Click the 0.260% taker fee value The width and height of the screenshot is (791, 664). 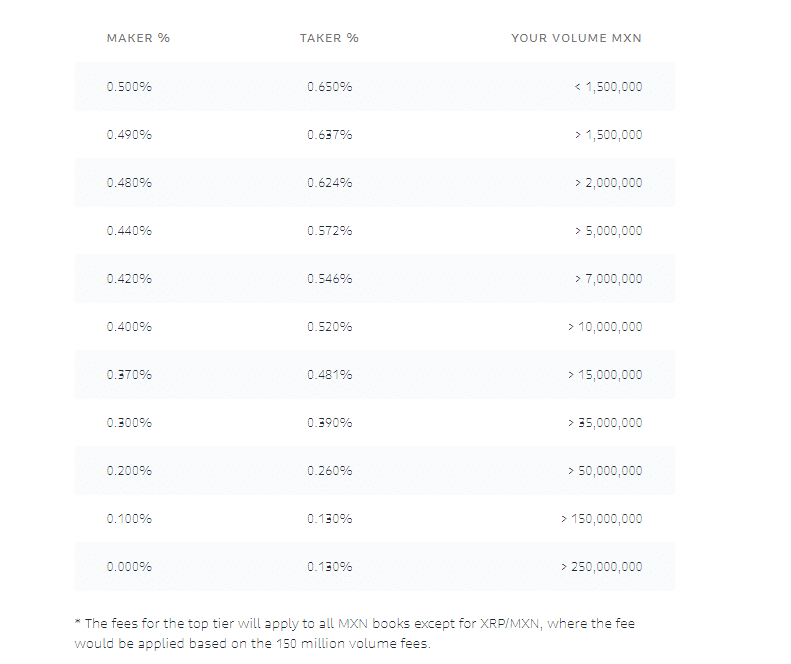(329, 471)
